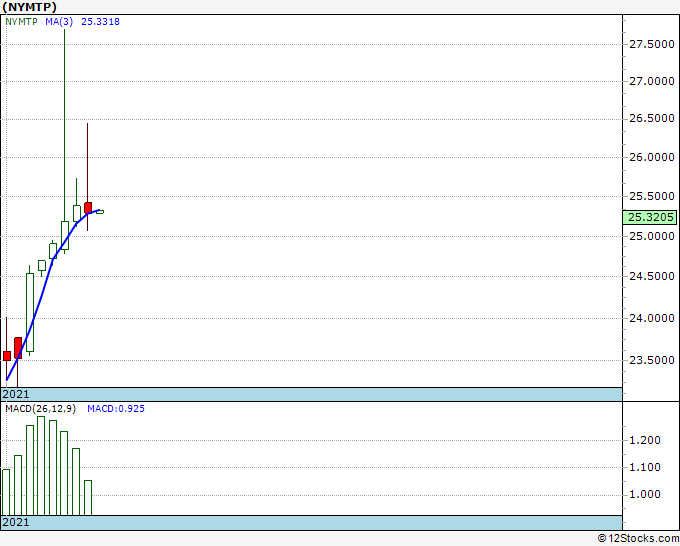Screen dimensions: 680x546
Task: Click the 27.5000 price axis label
Action: pos(652,44)
